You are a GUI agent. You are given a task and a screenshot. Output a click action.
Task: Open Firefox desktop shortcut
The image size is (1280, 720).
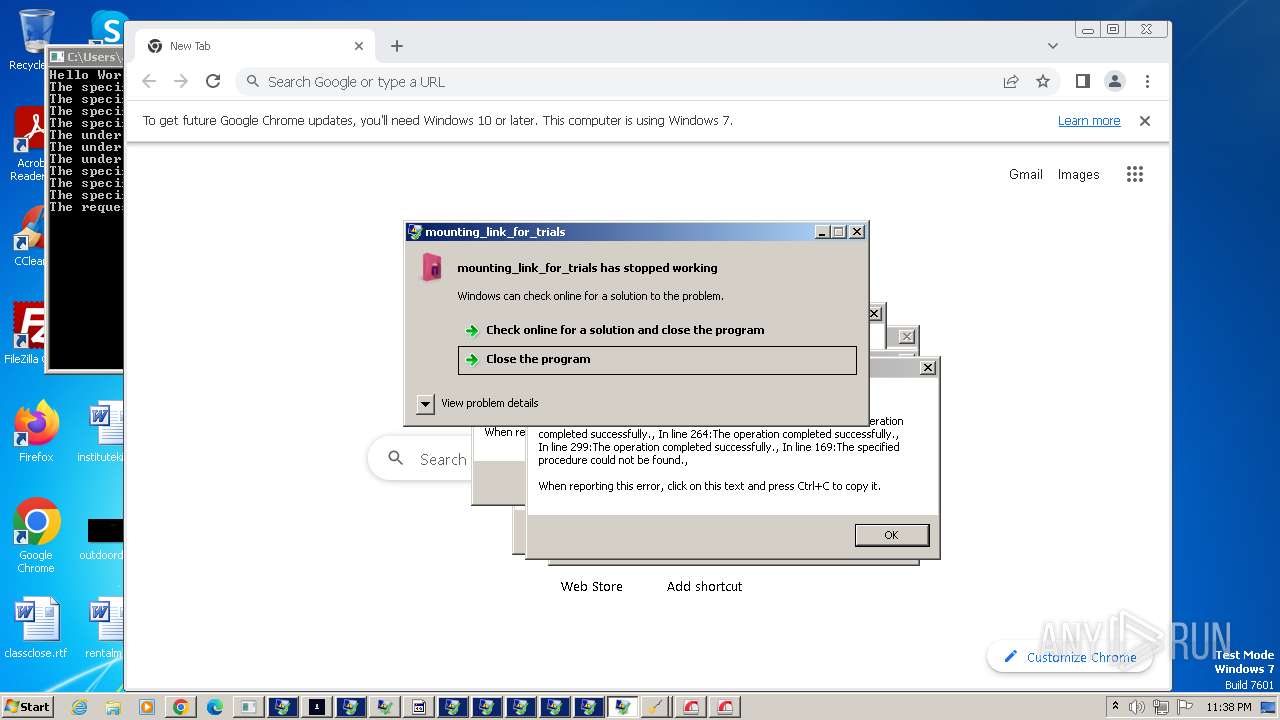36,432
